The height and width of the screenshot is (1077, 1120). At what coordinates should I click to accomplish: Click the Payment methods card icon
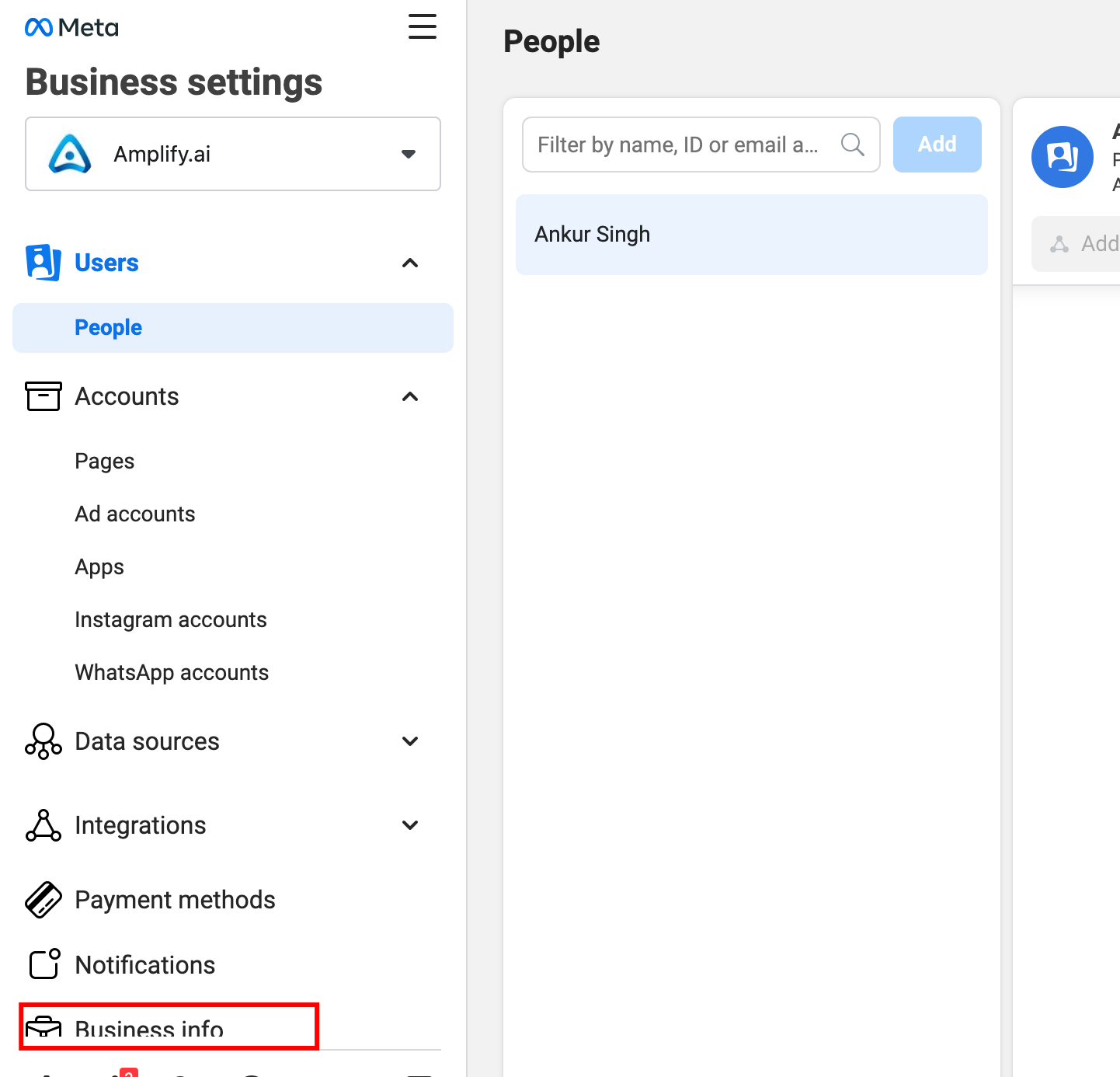[43, 900]
